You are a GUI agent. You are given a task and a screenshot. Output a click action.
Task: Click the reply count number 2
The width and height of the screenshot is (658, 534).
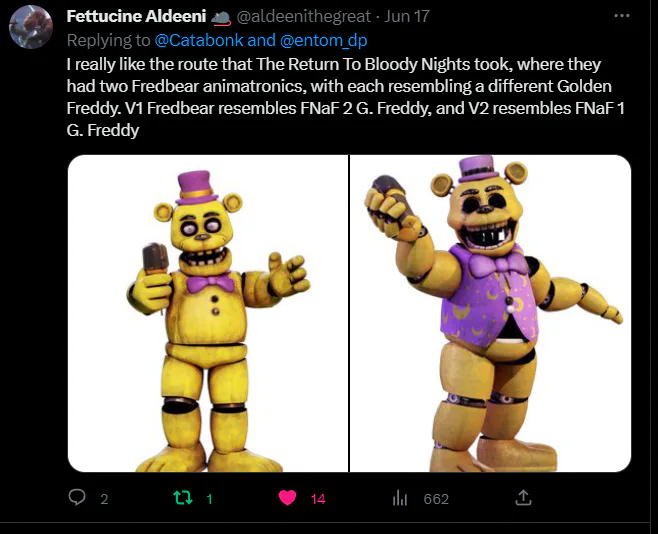pos(104,499)
